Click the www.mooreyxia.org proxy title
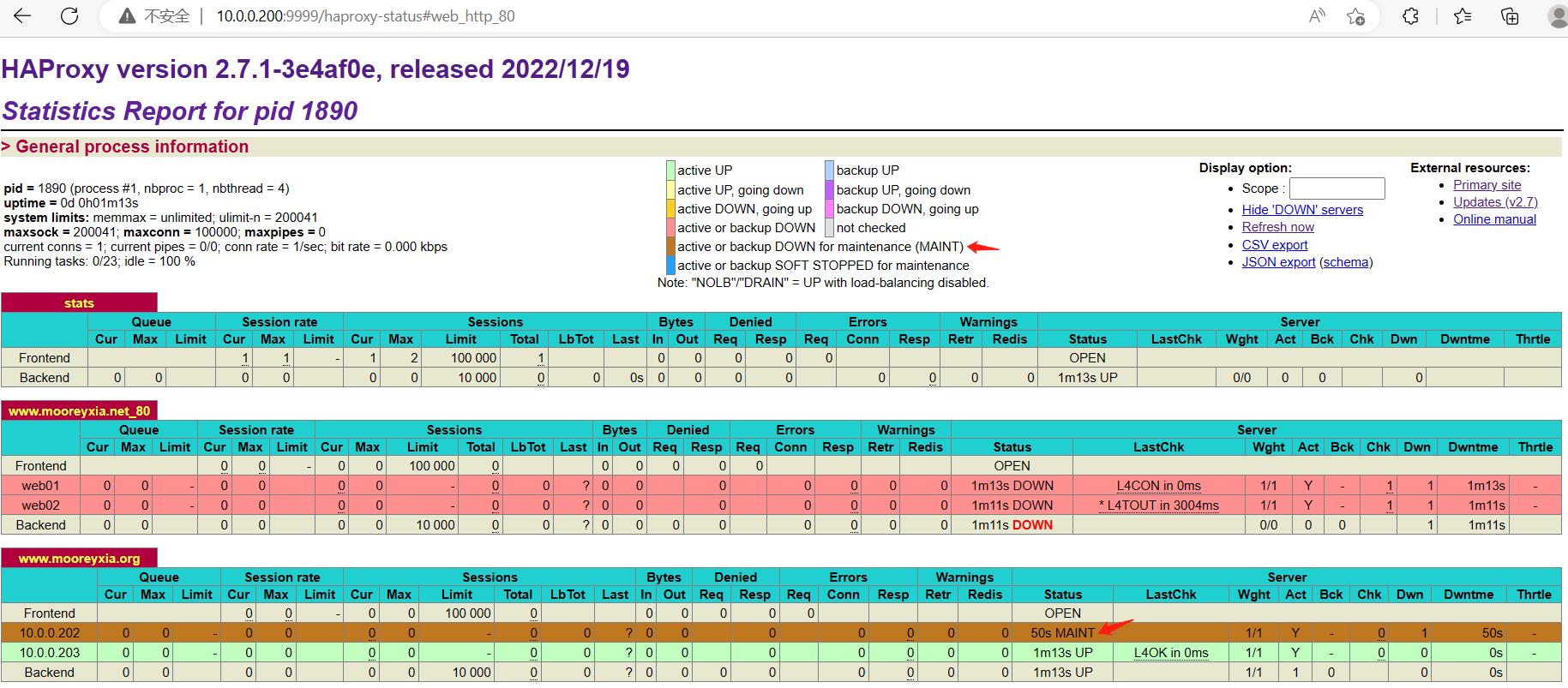 click(x=79, y=558)
